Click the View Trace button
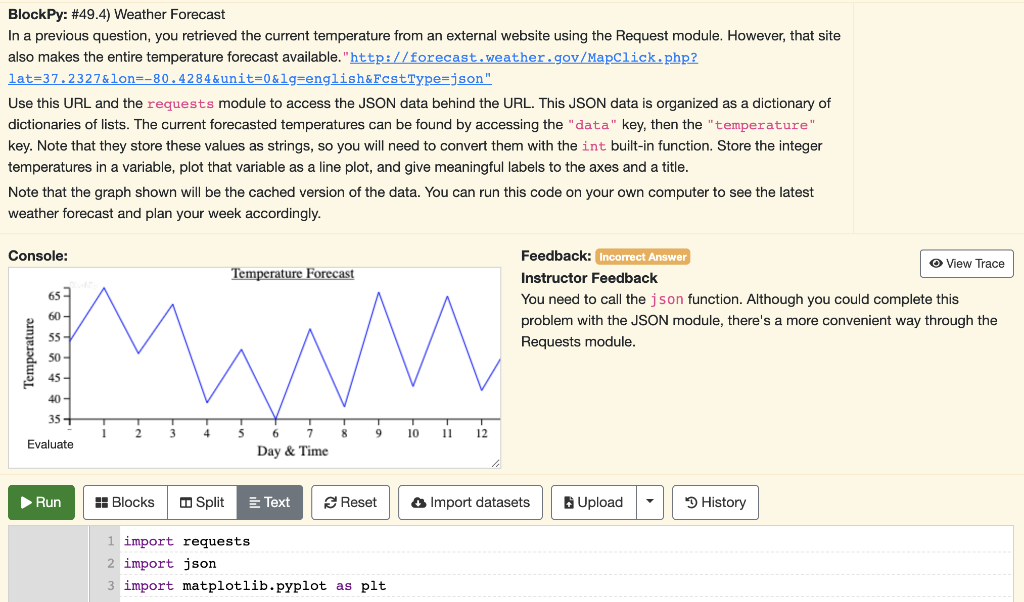Viewport: 1024px width, 602px height. pos(966,263)
